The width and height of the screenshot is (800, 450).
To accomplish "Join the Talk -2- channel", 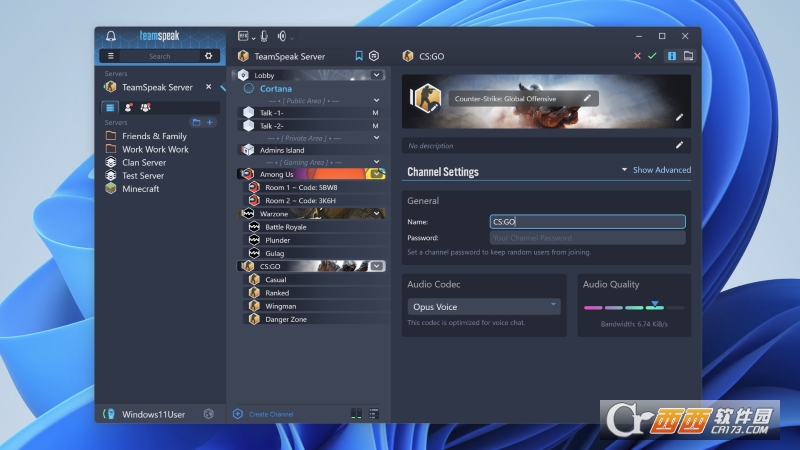I will click(x=311, y=126).
